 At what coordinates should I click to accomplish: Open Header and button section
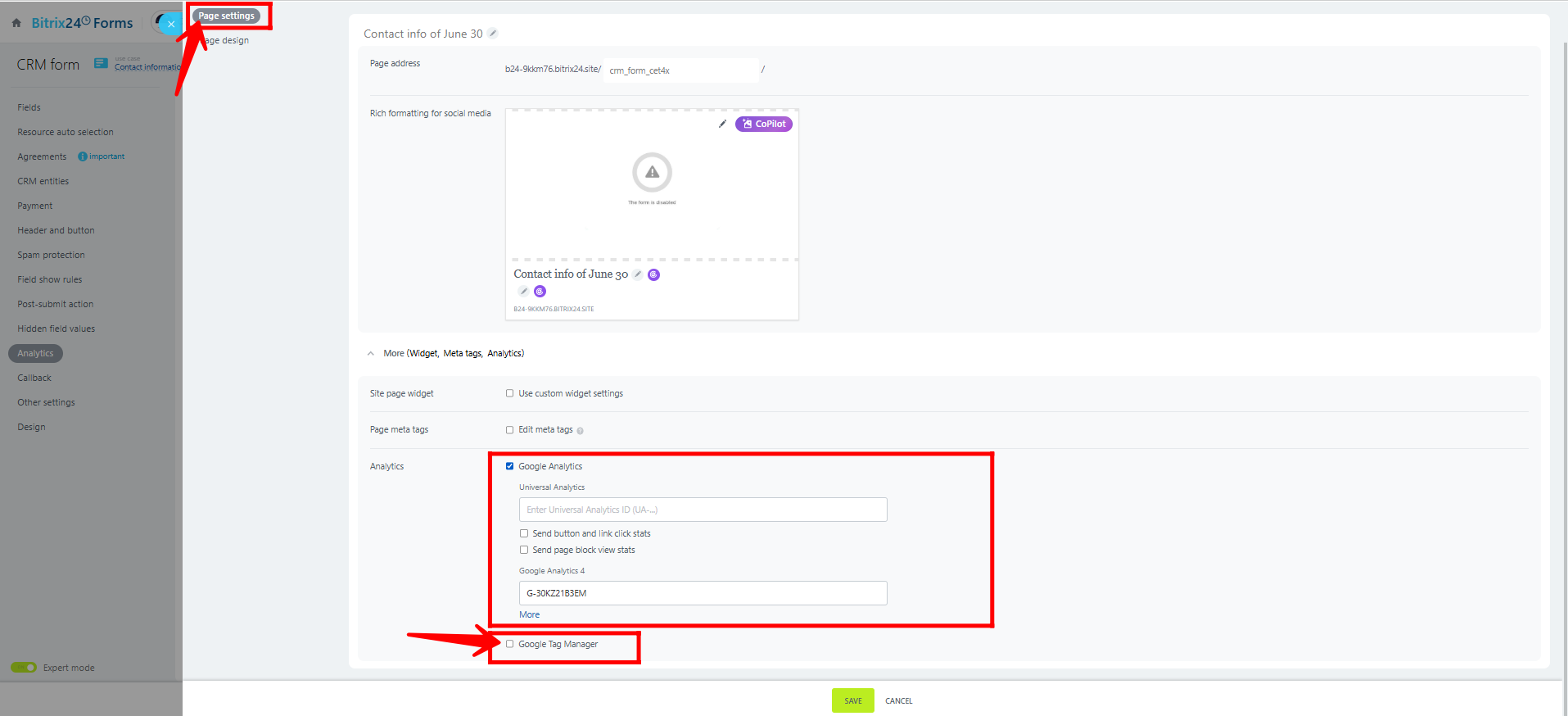click(x=56, y=230)
